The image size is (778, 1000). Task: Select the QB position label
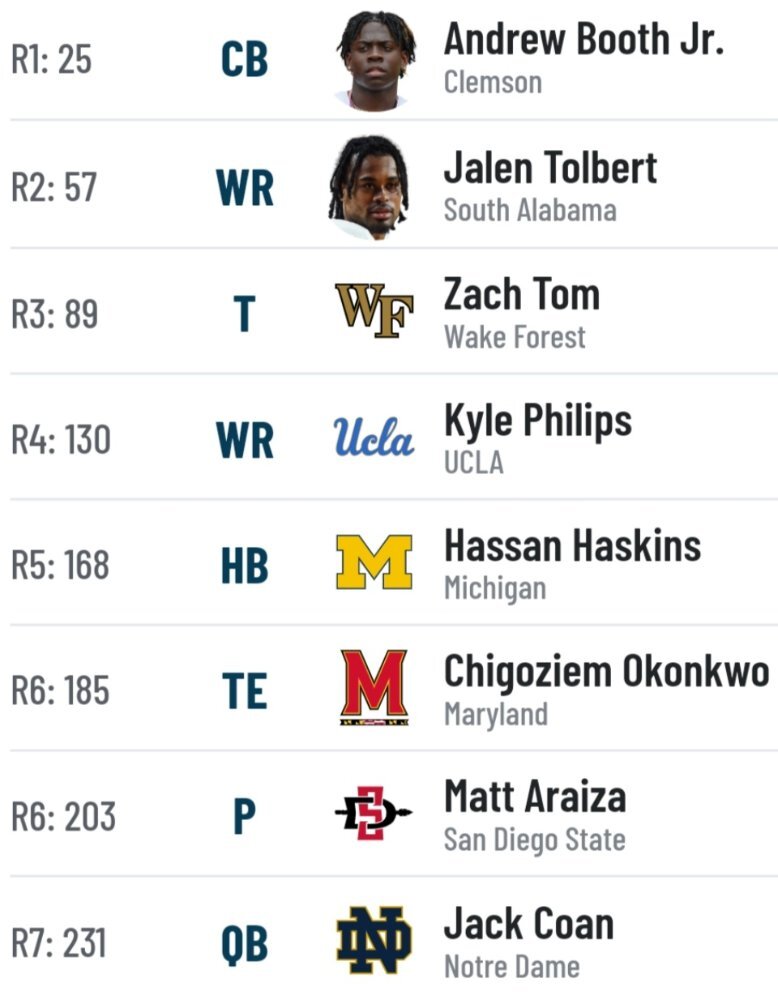point(244,944)
